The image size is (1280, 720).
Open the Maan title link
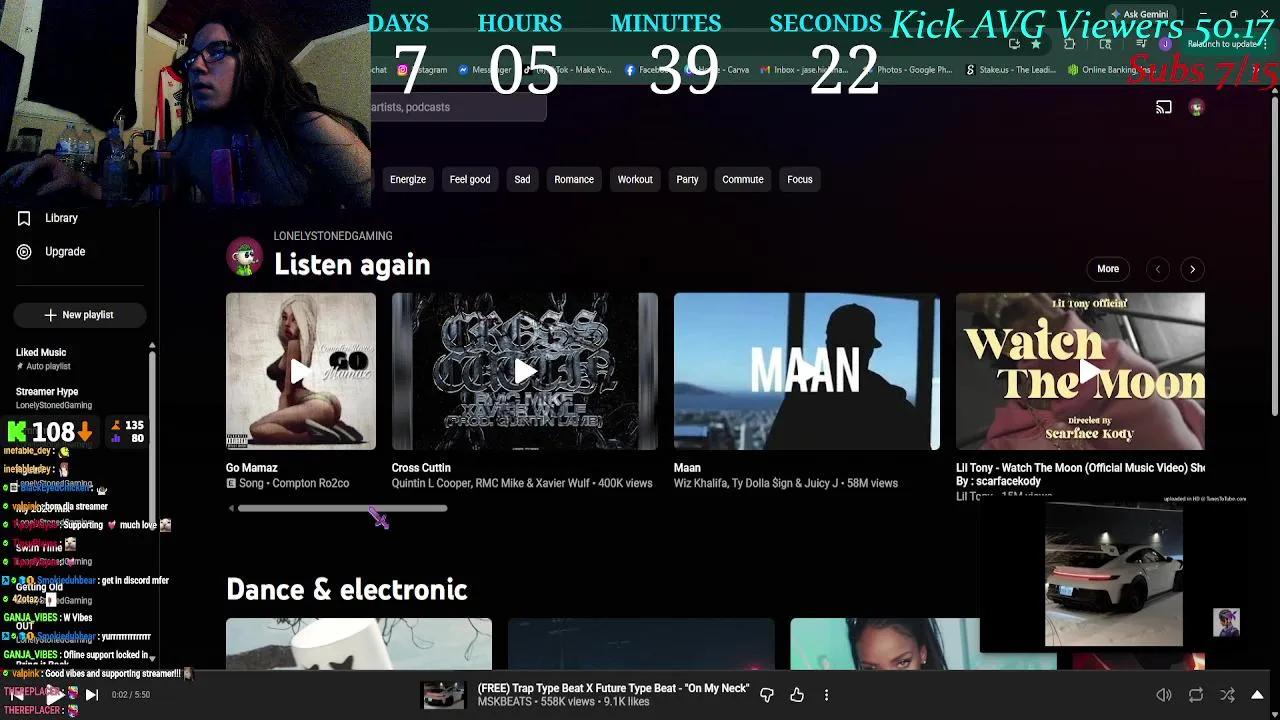point(687,468)
